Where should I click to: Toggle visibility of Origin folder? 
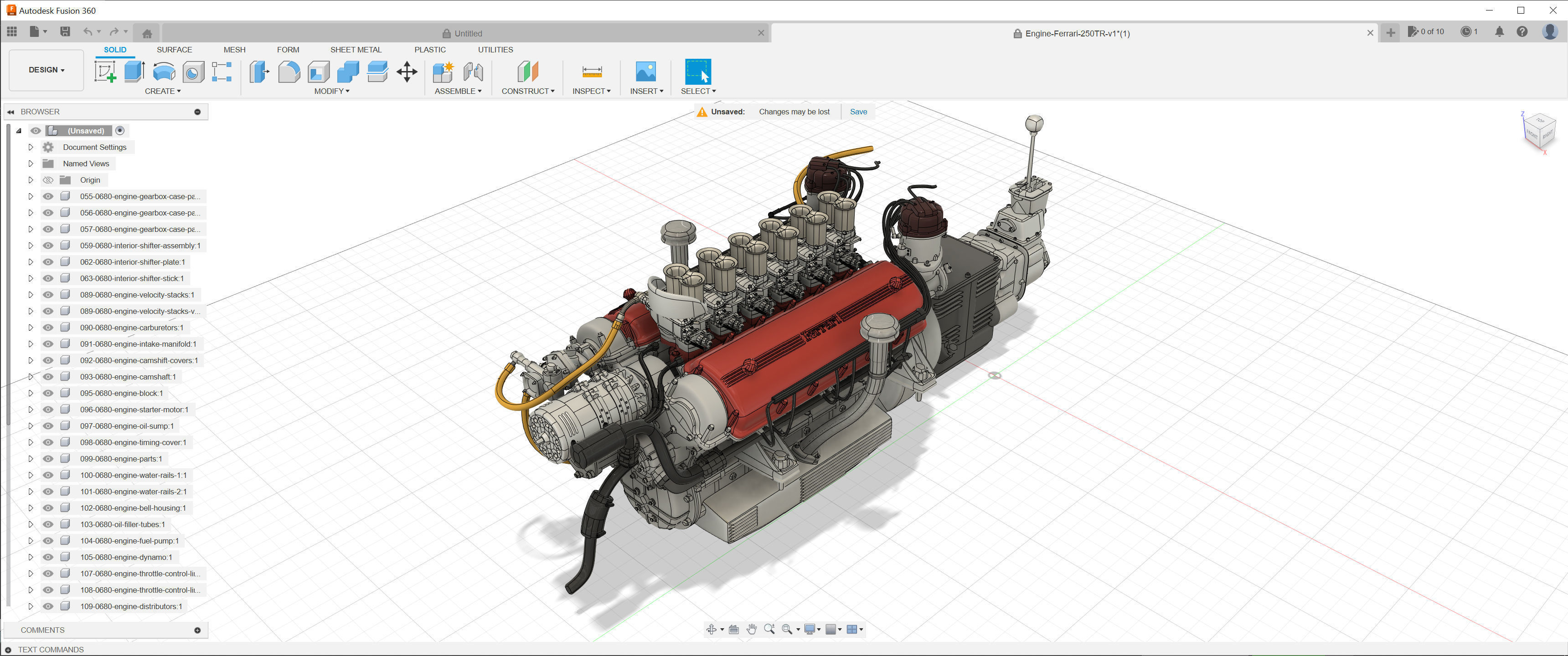point(48,180)
